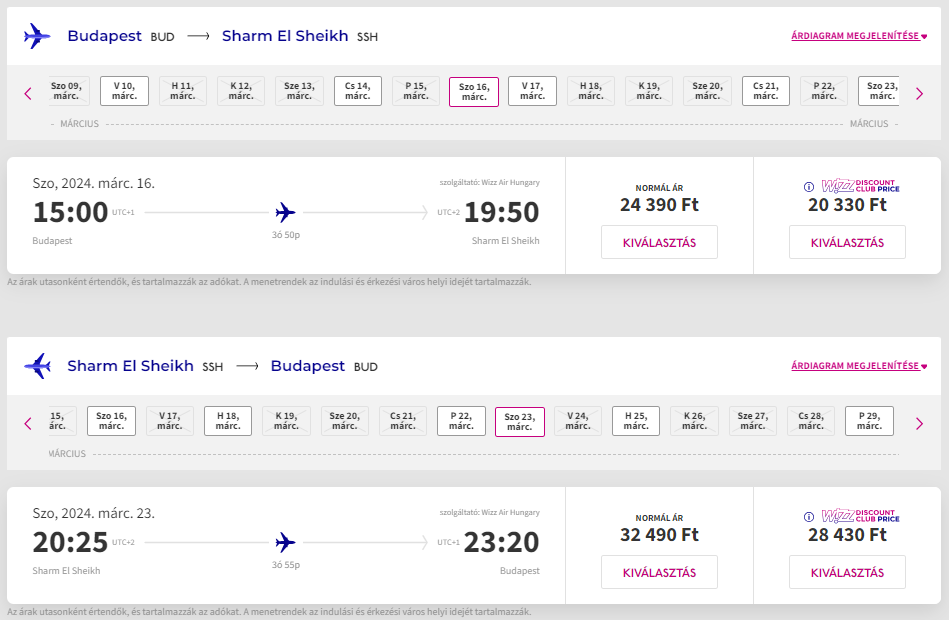Click outbound date carousel right arrow
Screen dimensions: 949x620
click(x=919, y=94)
